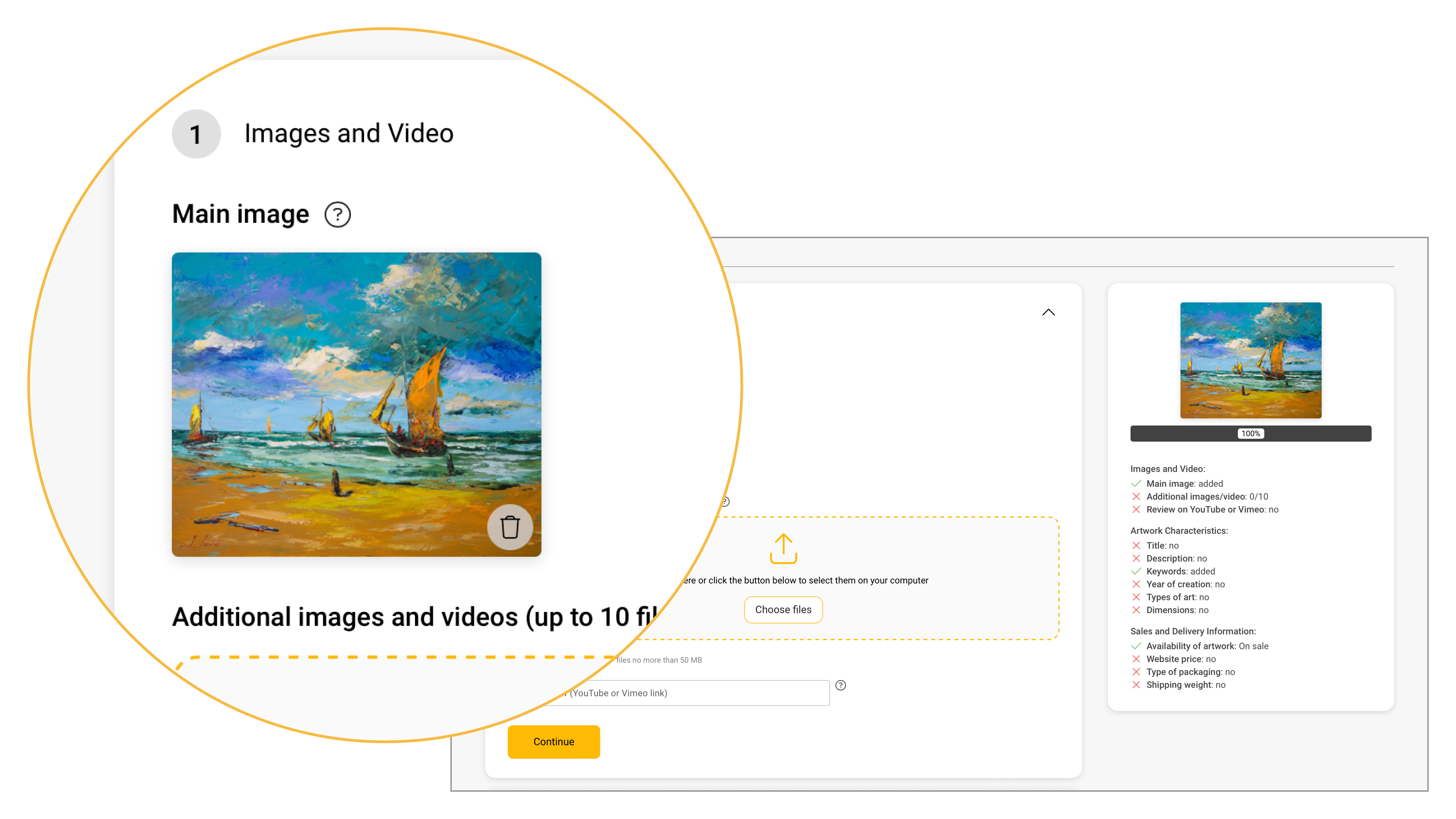The height and width of the screenshot is (819, 1456).
Task: Delete the main image using the trash icon
Action: pyautogui.click(x=510, y=527)
